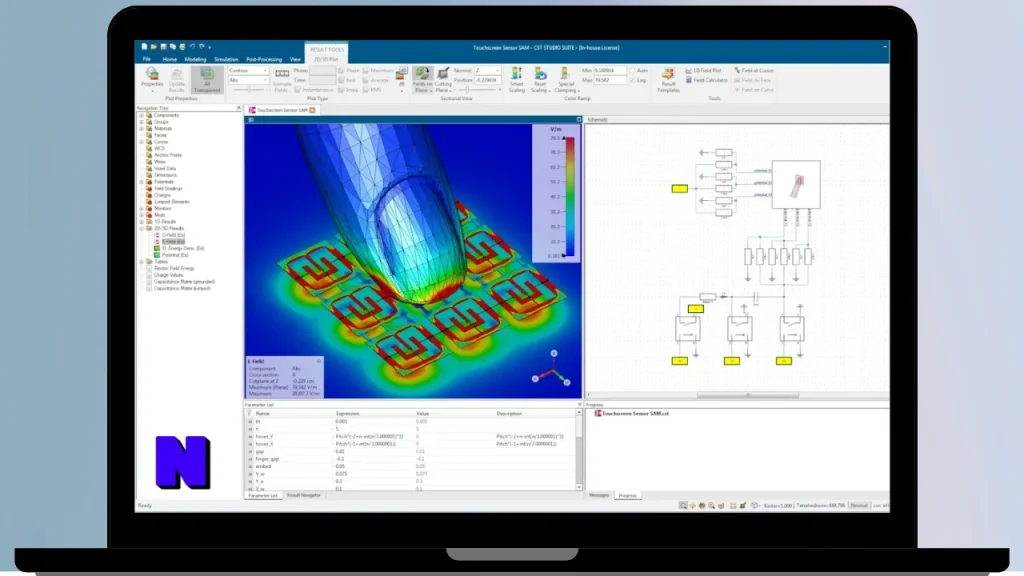The height and width of the screenshot is (576, 1024).
Task: Click the Components folder icon in Navigation Tree
Action: pyautogui.click(x=149, y=115)
